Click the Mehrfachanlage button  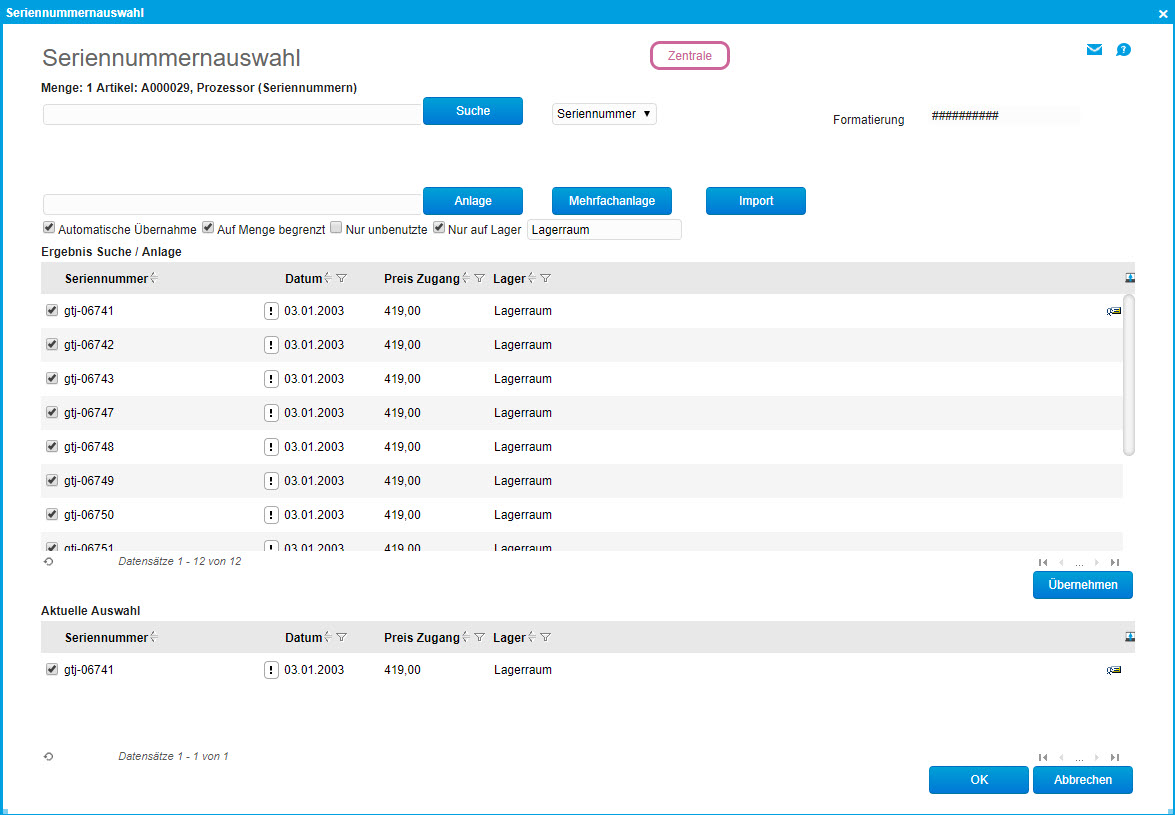coord(611,201)
